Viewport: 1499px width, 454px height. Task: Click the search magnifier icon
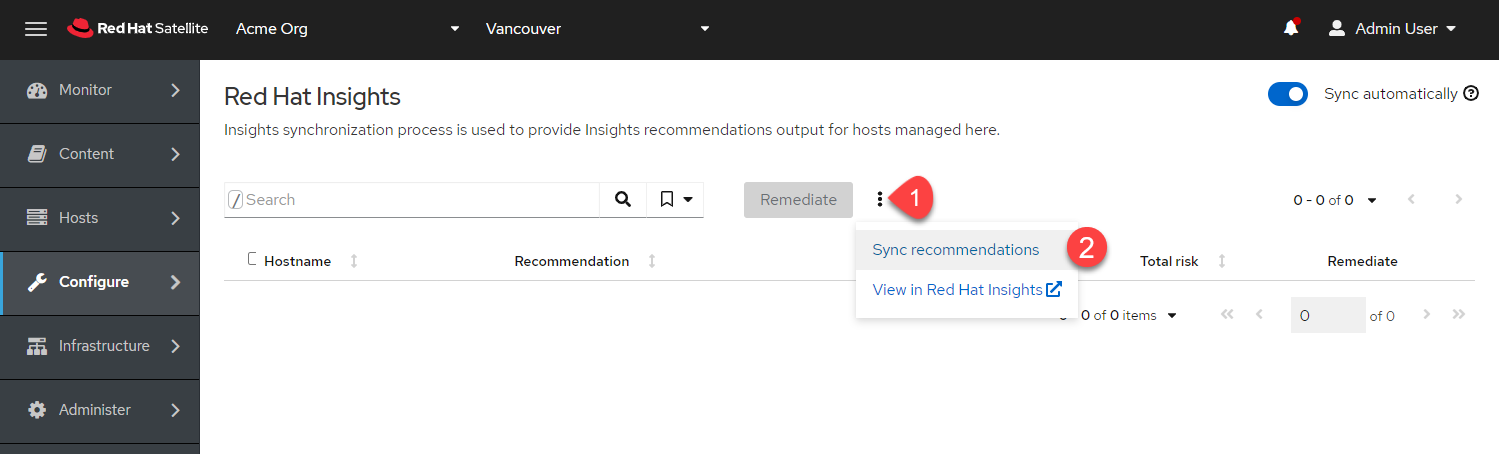tap(623, 200)
